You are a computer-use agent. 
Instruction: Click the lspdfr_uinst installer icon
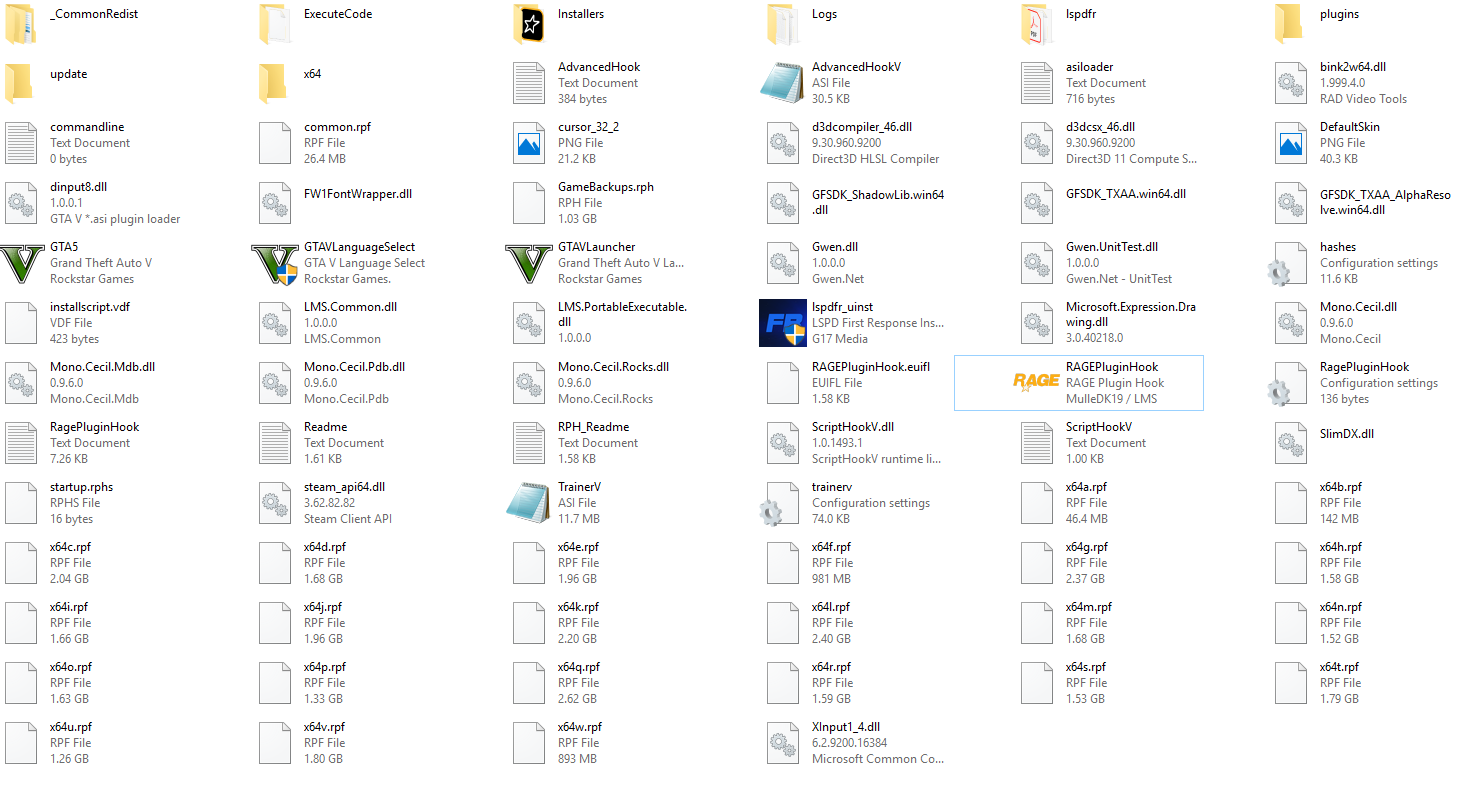[782, 323]
